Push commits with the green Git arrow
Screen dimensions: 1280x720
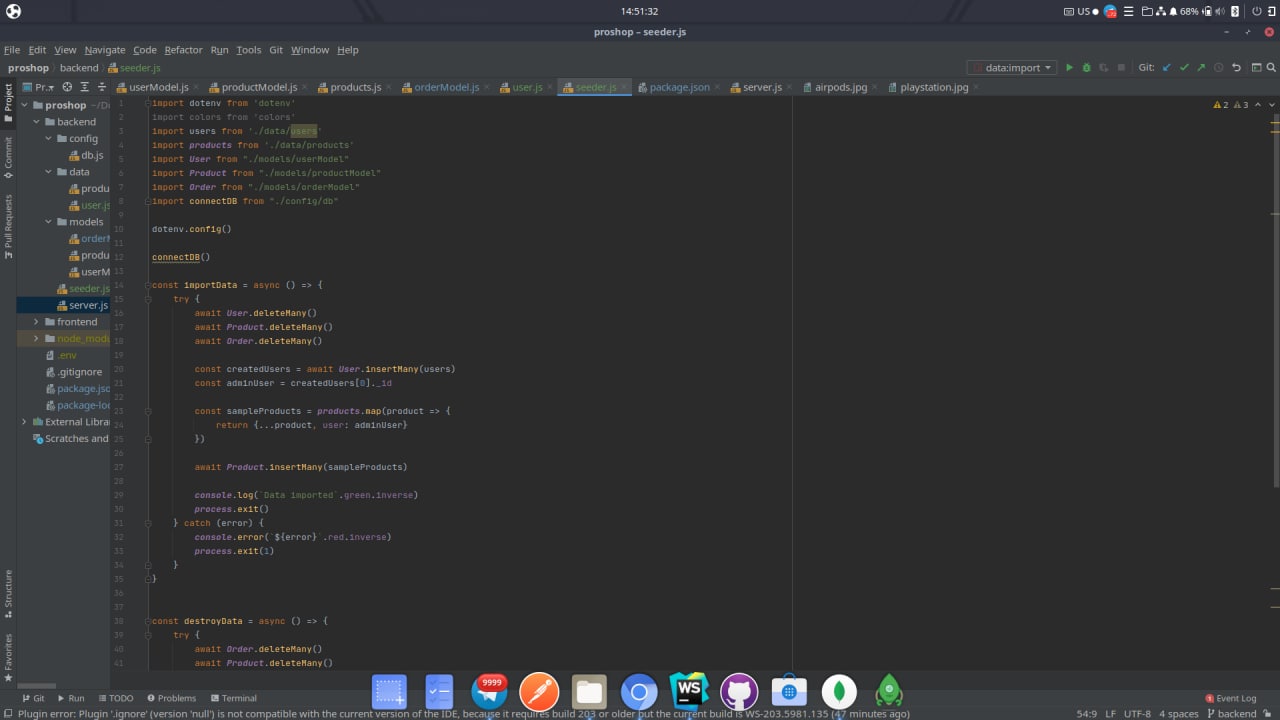(1201, 68)
